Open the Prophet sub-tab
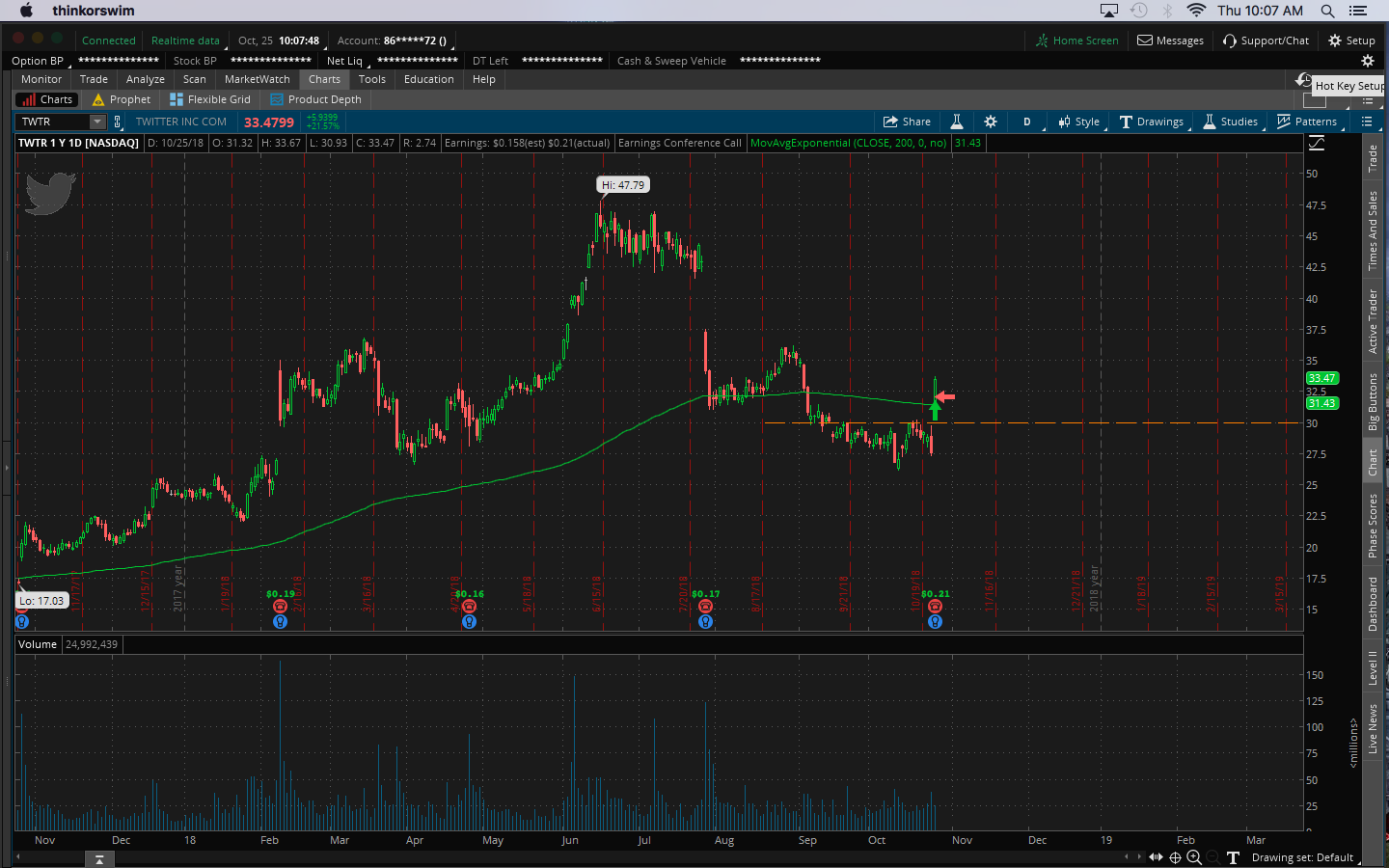Viewport: 1389px width, 868px height. pyautogui.click(x=122, y=99)
